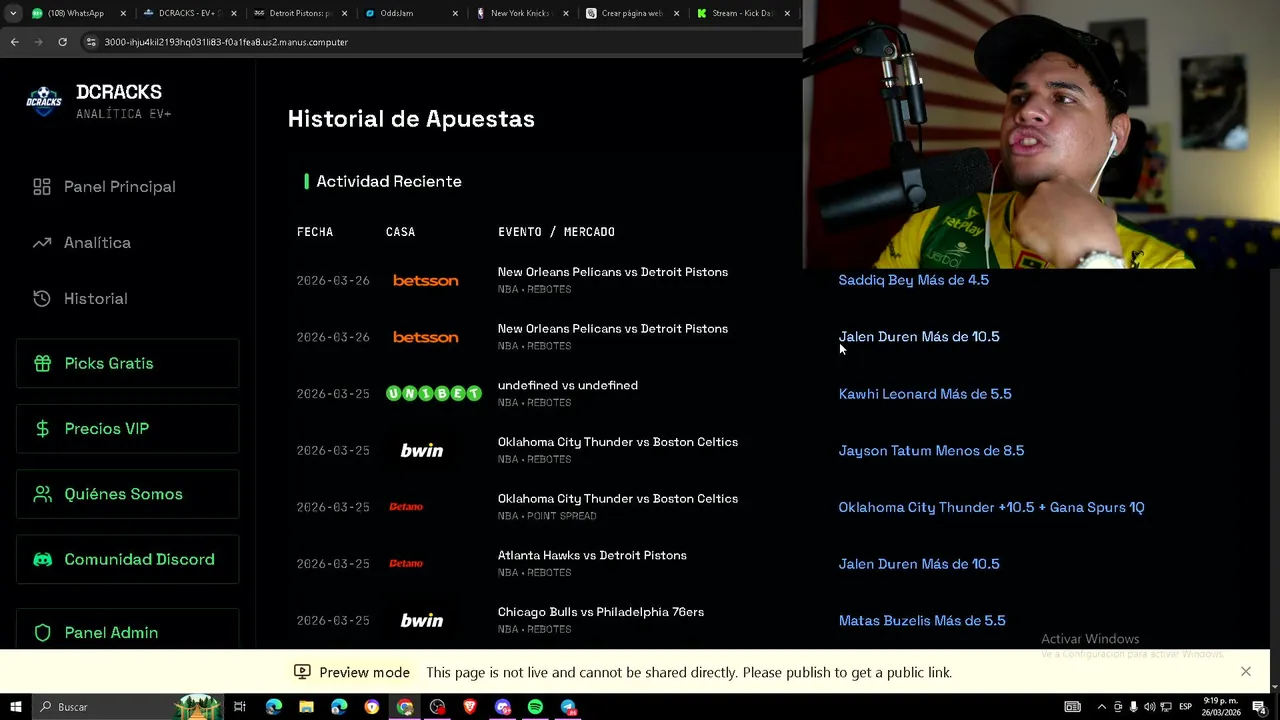Reload the page
The height and width of the screenshot is (720, 1280).
(x=62, y=42)
